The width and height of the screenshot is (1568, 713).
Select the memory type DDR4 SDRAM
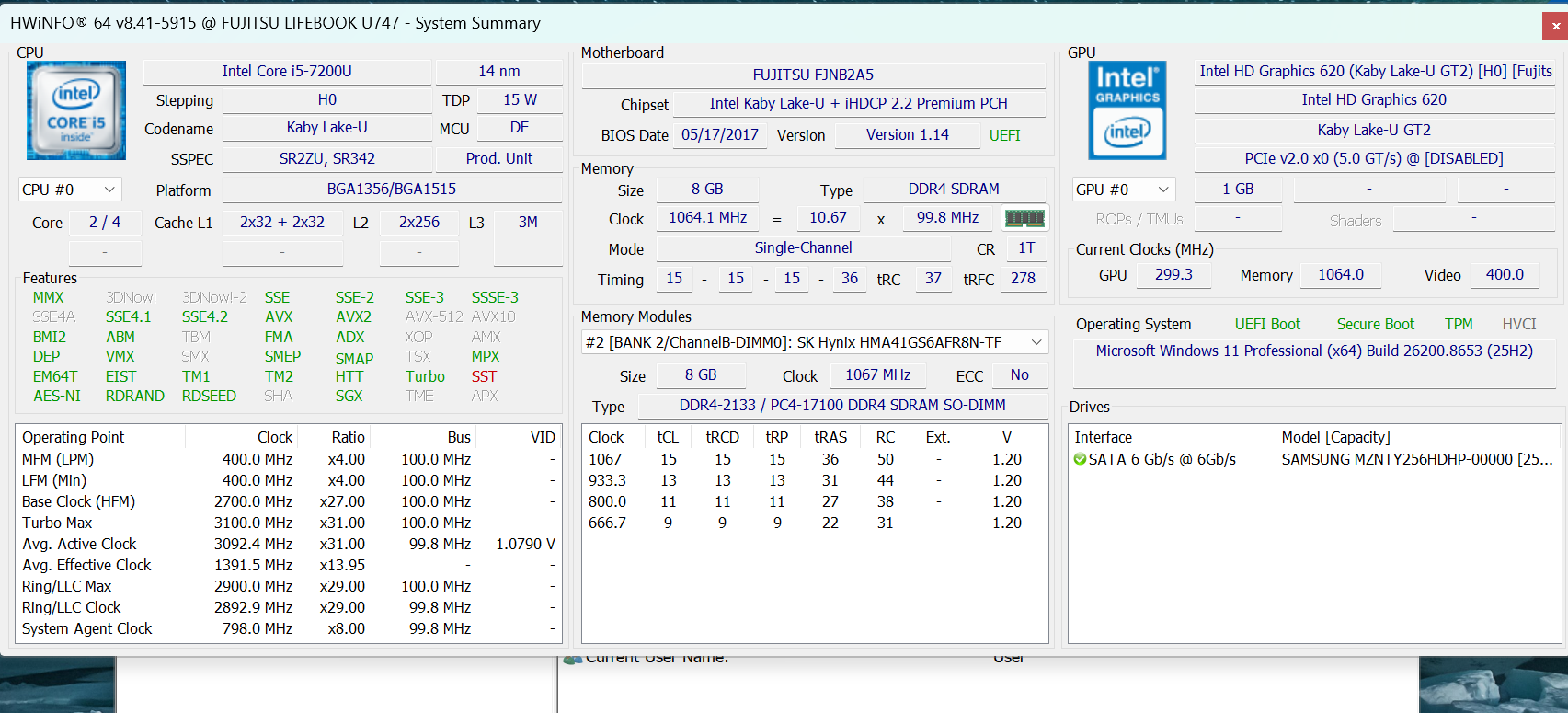tap(954, 189)
